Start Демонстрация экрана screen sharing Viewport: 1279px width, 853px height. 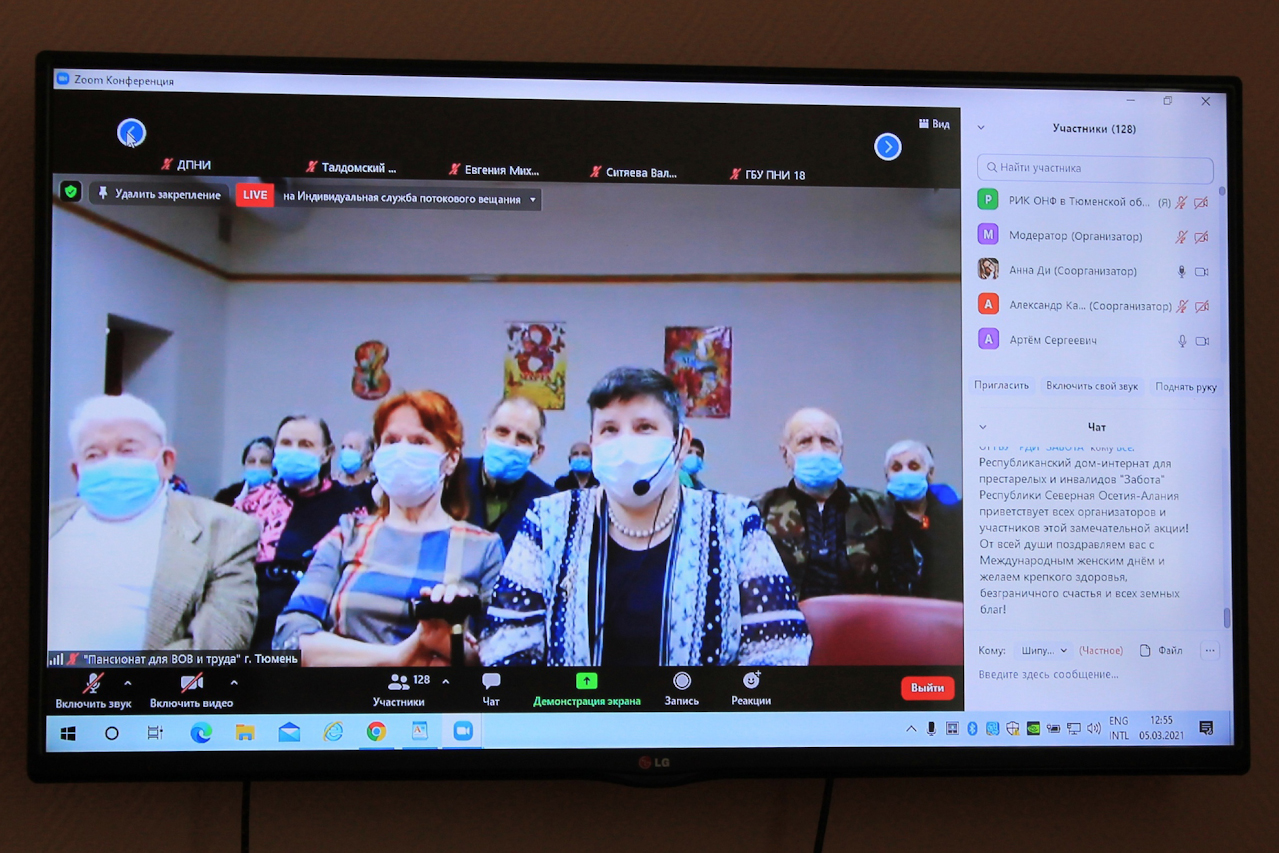pyautogui.click(x=587, y=689)
